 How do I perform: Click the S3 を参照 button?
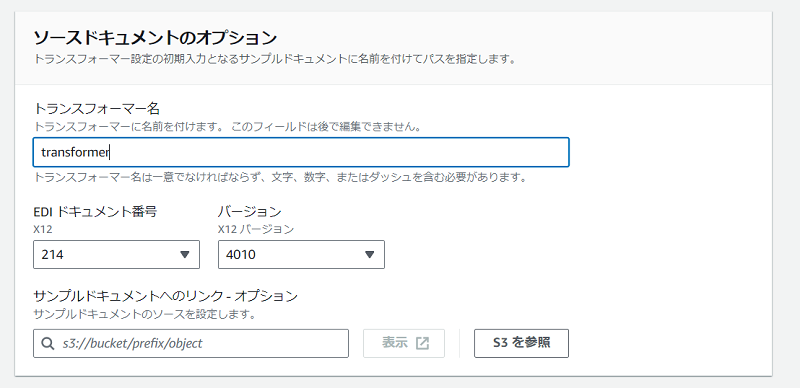(521, 343)
